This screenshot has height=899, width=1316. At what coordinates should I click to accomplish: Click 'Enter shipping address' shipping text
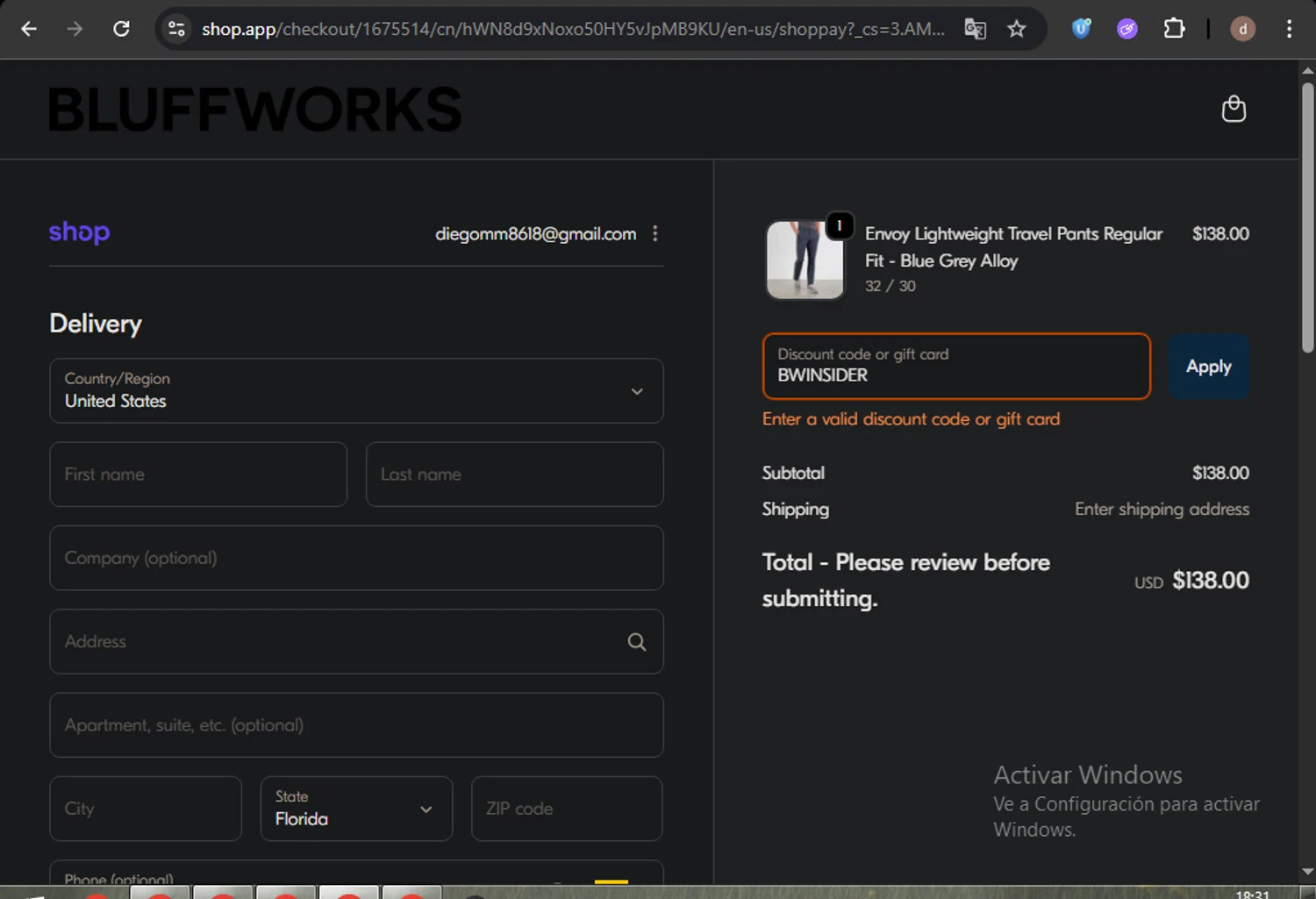click(1162, 509)
